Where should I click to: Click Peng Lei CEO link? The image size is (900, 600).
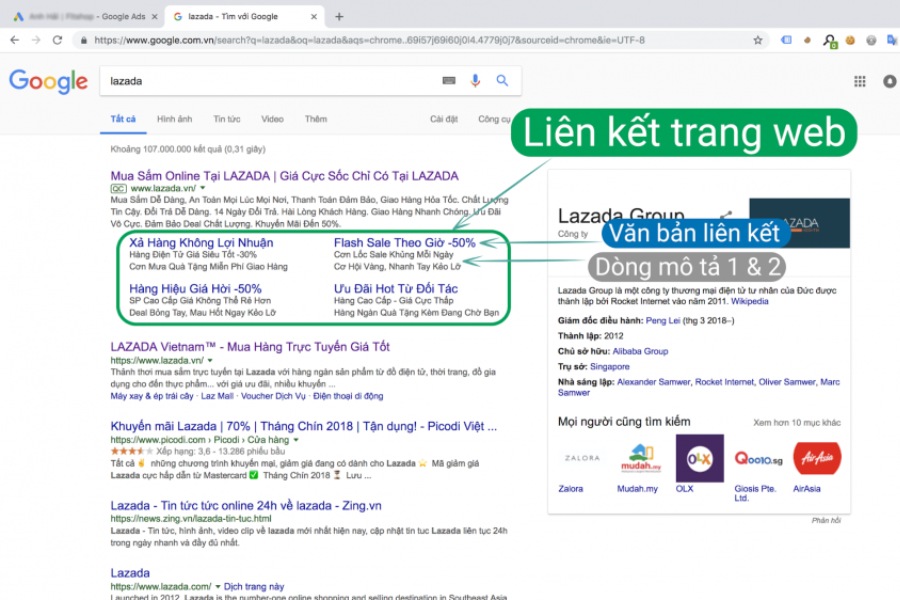(663, 320)
